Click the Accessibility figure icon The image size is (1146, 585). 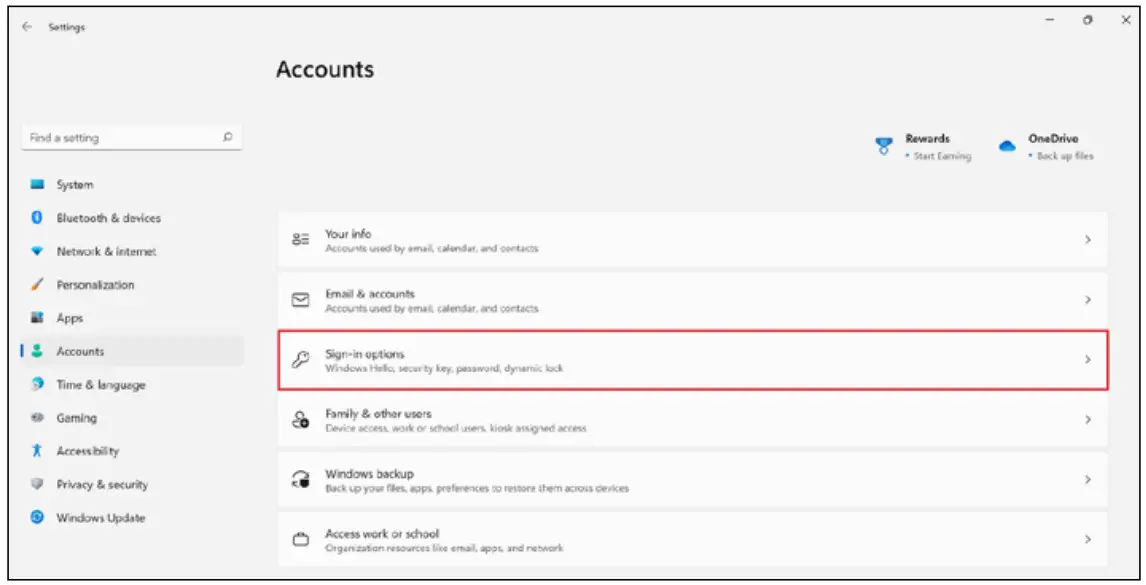(x=38, y=451)
